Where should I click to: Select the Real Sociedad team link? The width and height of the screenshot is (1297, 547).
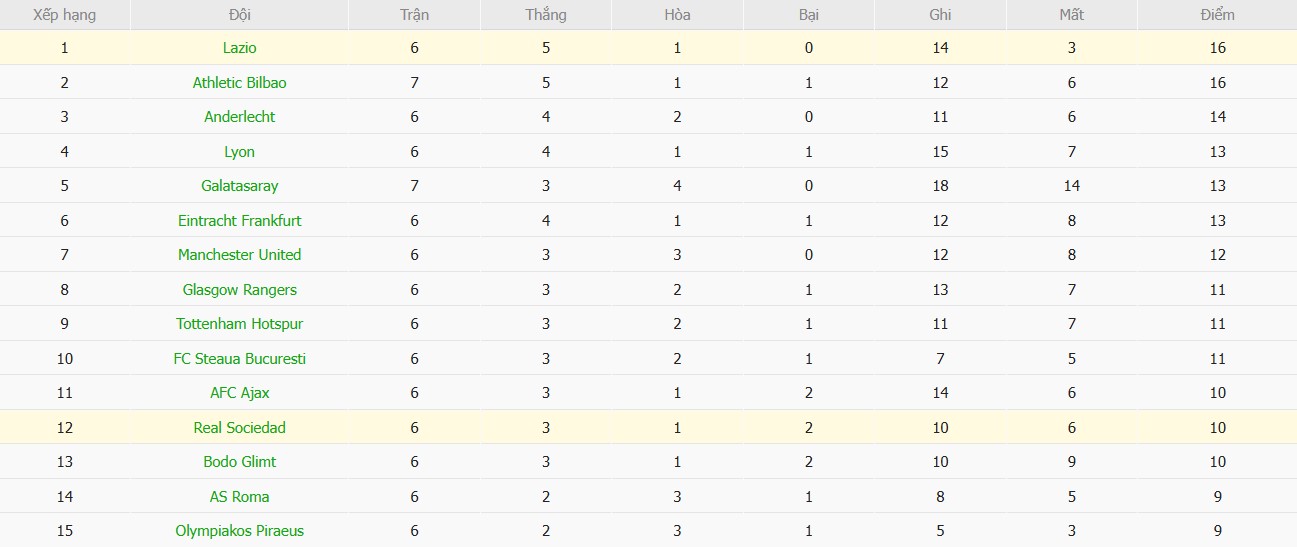point(240,428)
